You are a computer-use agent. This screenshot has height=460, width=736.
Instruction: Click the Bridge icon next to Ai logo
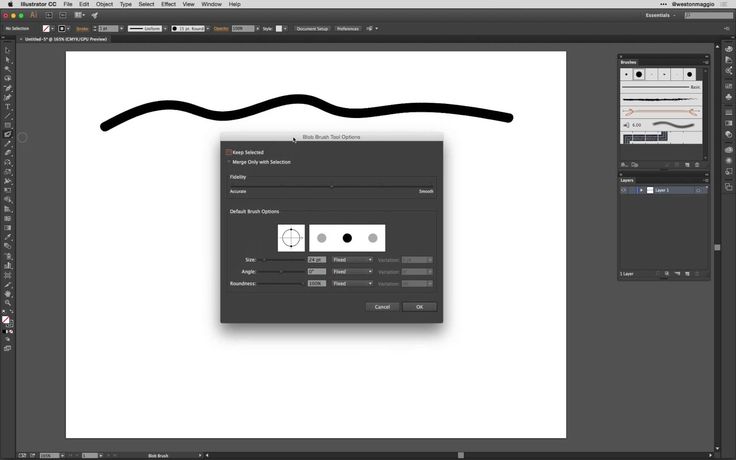49,15
